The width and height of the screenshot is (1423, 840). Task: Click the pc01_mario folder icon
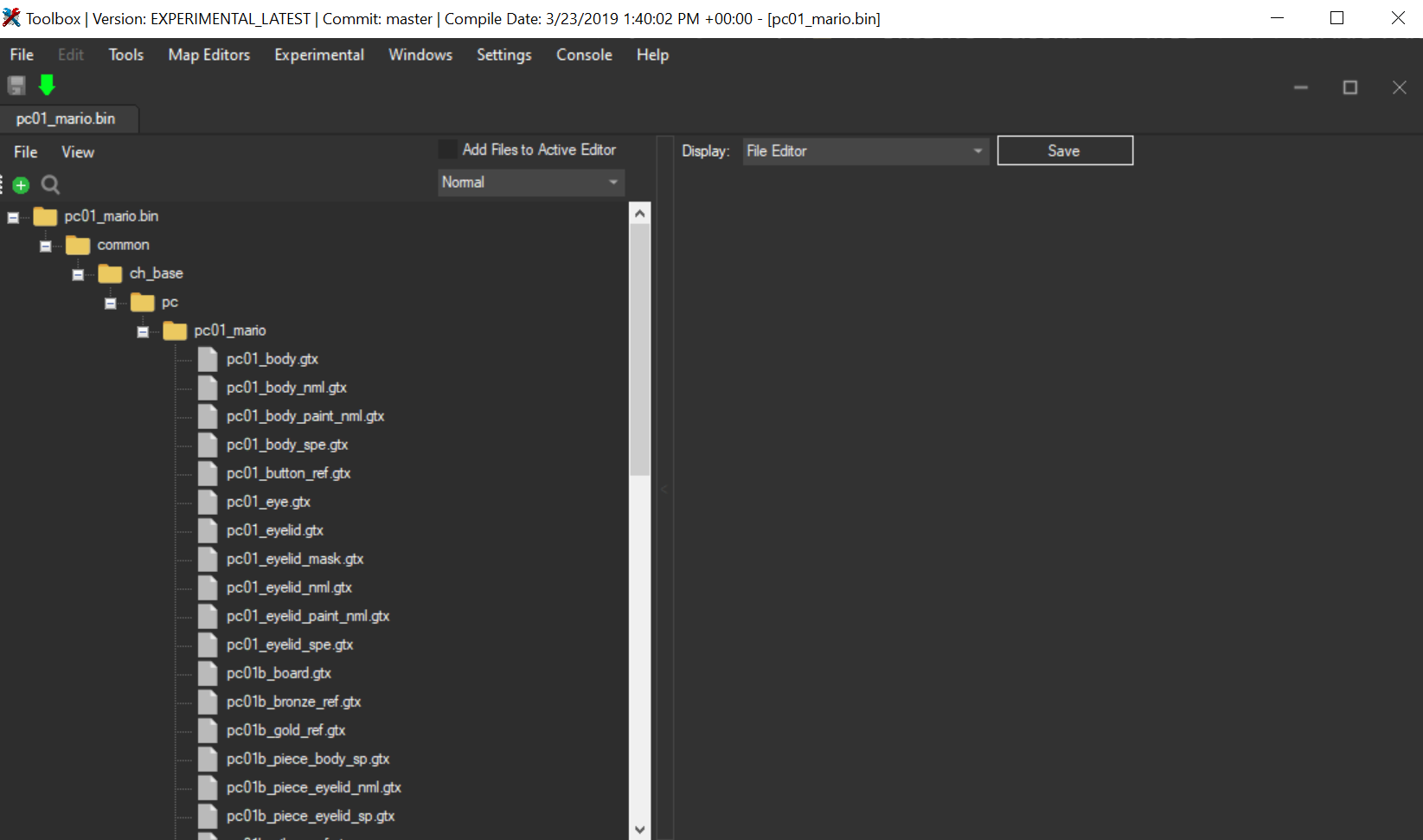[175, 330]
